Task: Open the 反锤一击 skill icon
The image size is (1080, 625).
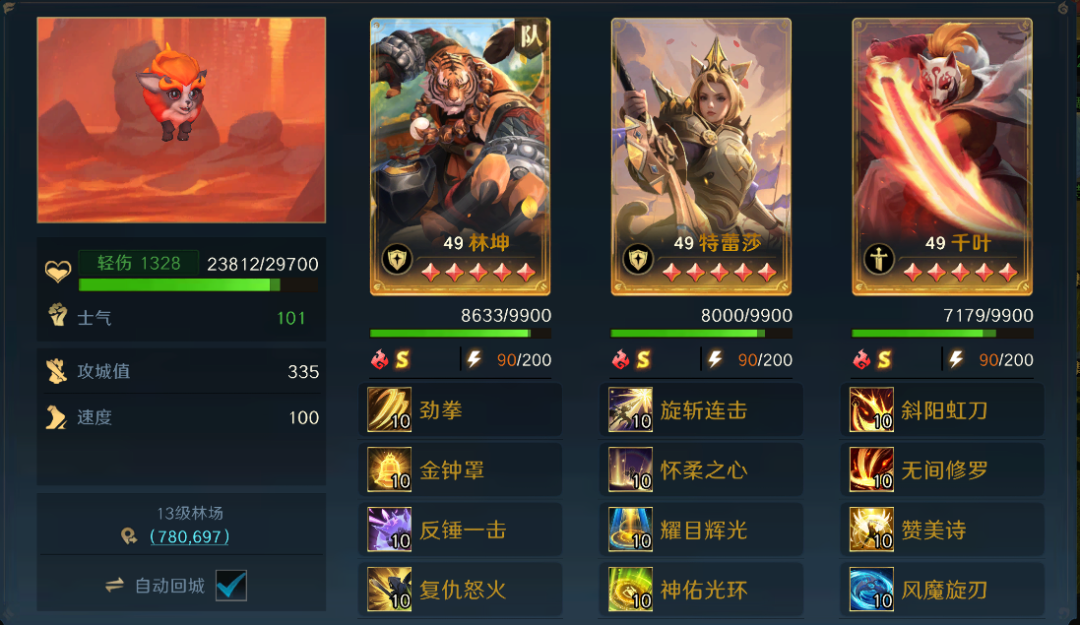Action: [x=389, y=530]
